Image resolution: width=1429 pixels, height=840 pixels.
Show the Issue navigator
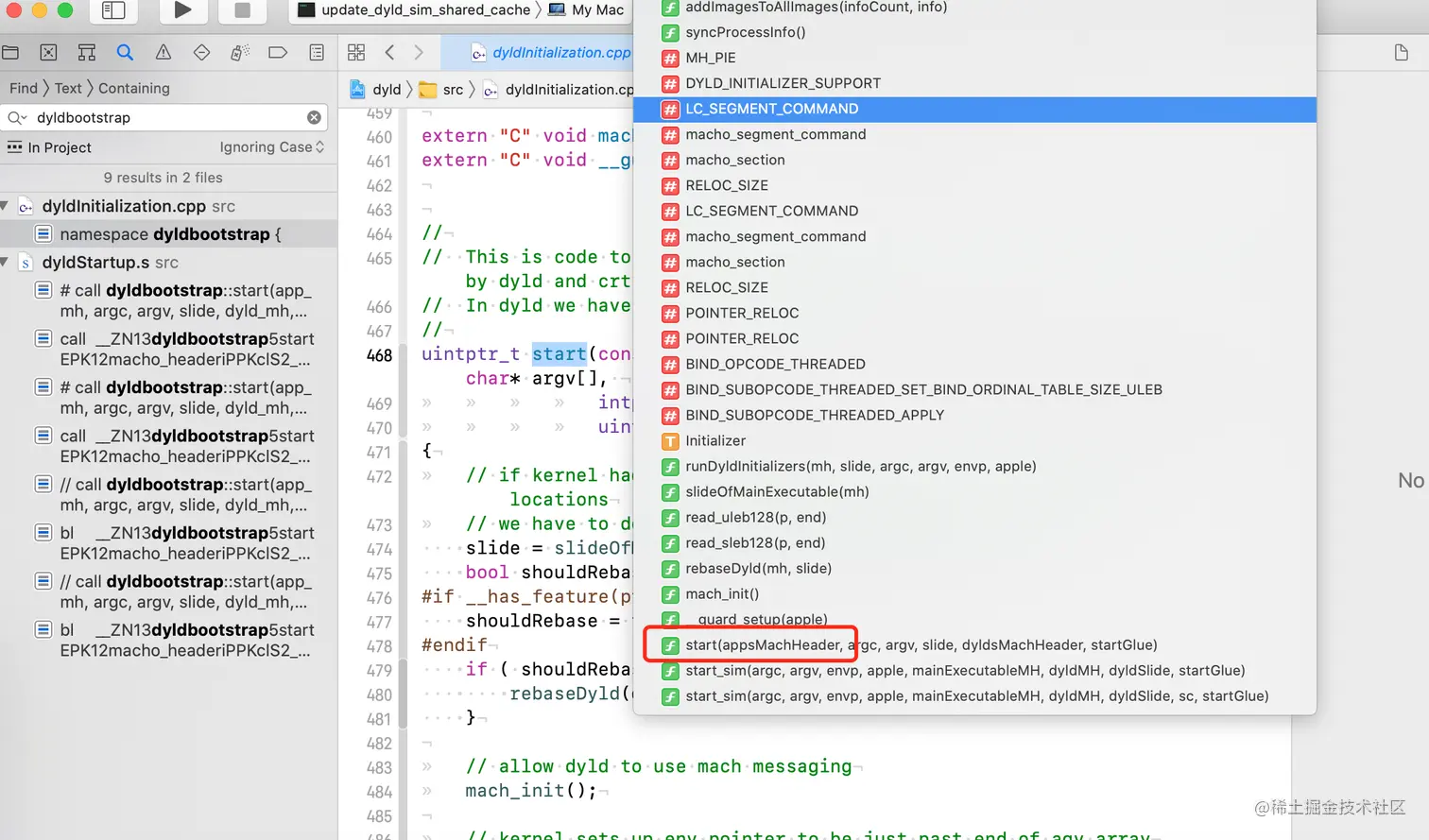[x=164, y=53]
